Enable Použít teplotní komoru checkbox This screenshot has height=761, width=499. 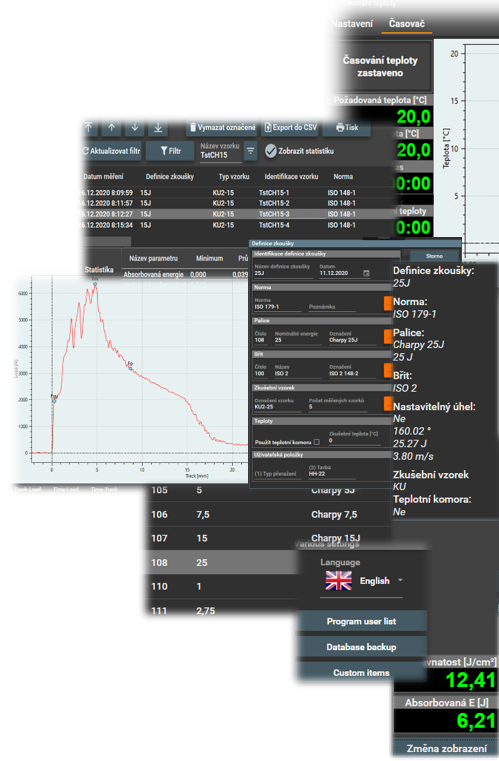[x=317, y=442]
